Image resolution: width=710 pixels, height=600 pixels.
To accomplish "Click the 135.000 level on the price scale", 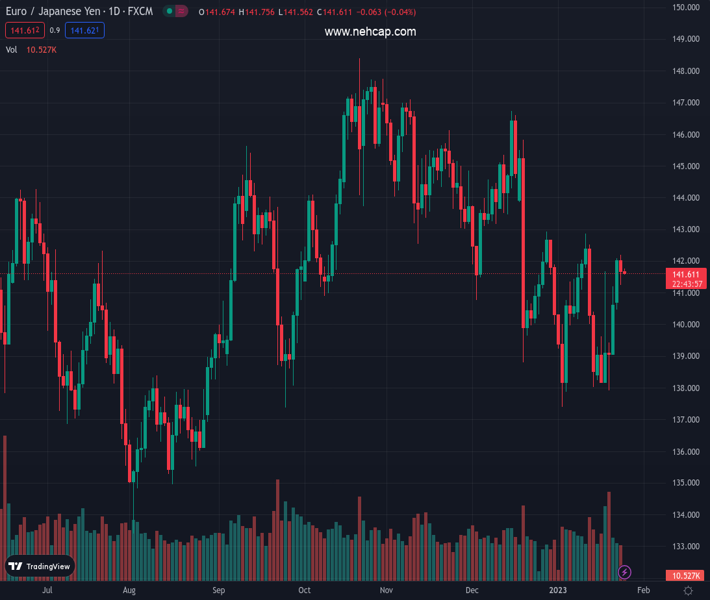I will (685, 483).
